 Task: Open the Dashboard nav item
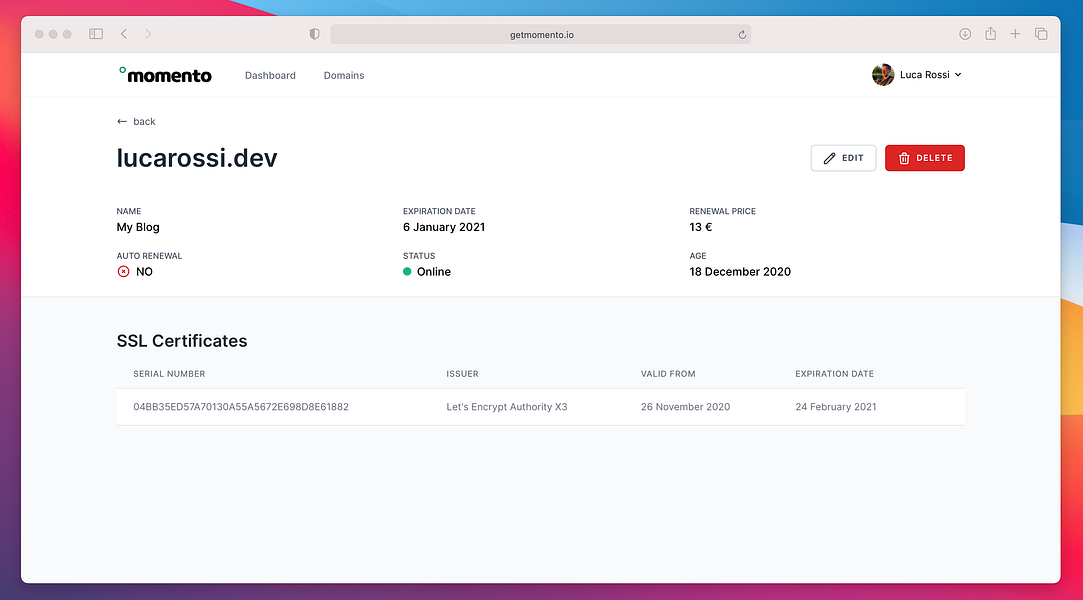pyautogui.click(x=270, y=75)
